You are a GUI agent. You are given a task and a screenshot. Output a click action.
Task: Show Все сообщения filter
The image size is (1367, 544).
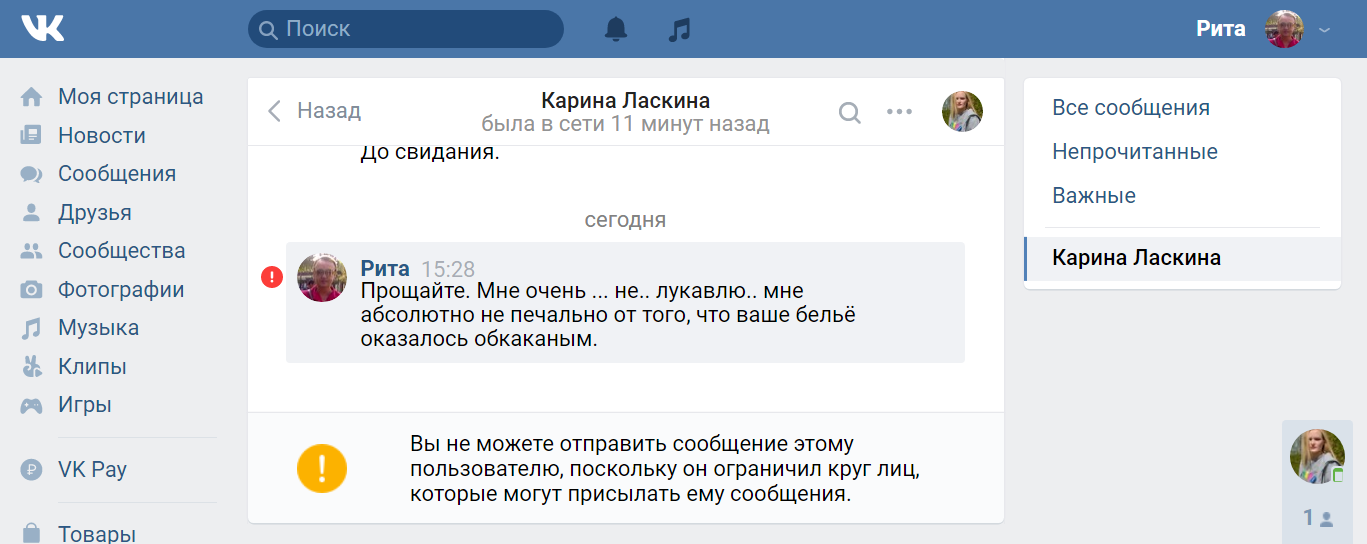click(x=1131, y=108)
